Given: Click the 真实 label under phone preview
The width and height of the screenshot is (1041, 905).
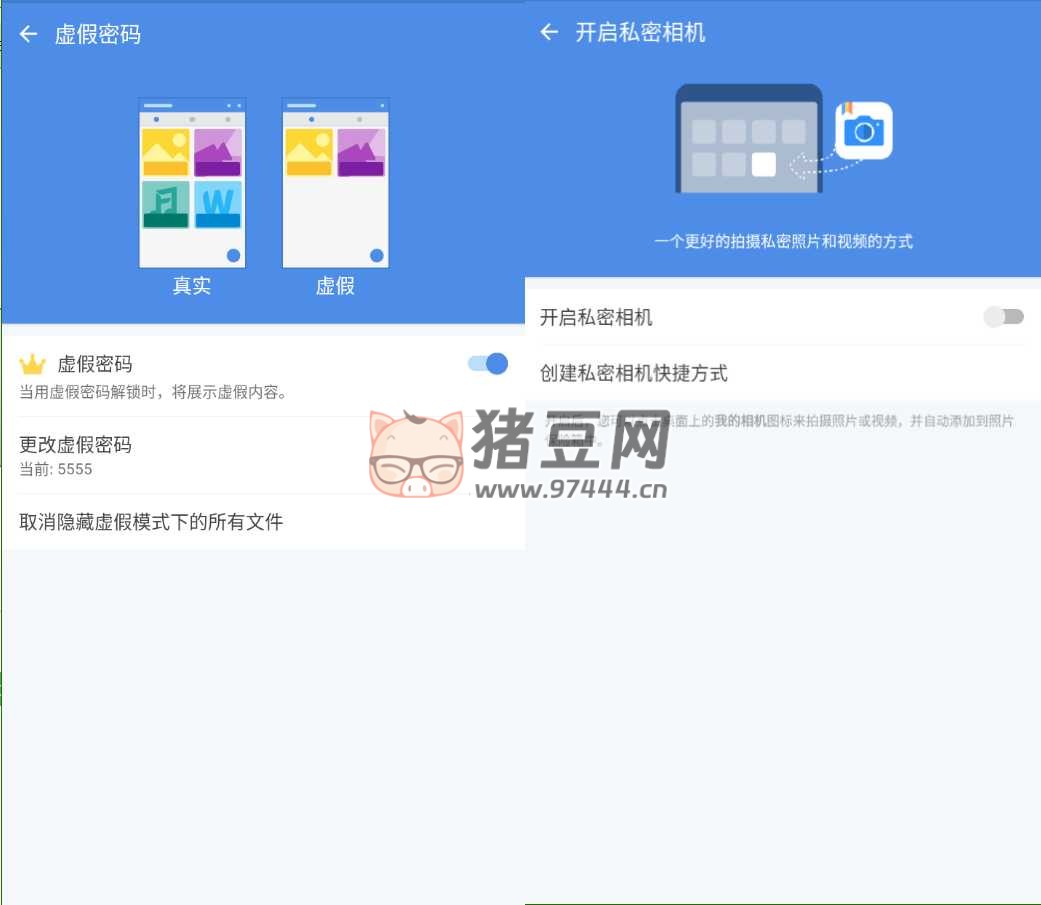Looking at the screenshot, I should tap(192, 286).
